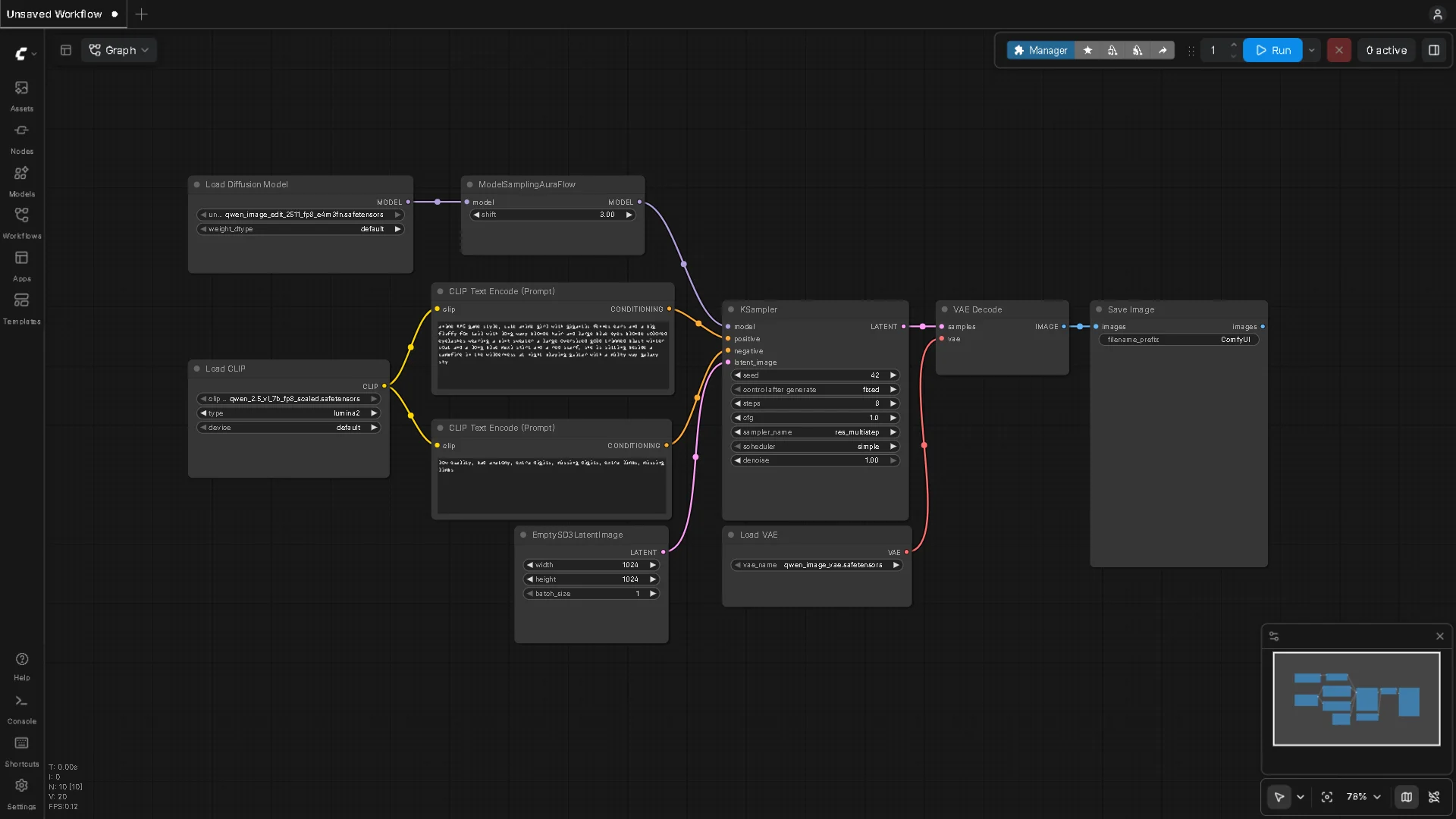This screenshot has height=819, width=1456.
Task: Open the sampler_name res_multistep combo
Action: coord(815,432)
